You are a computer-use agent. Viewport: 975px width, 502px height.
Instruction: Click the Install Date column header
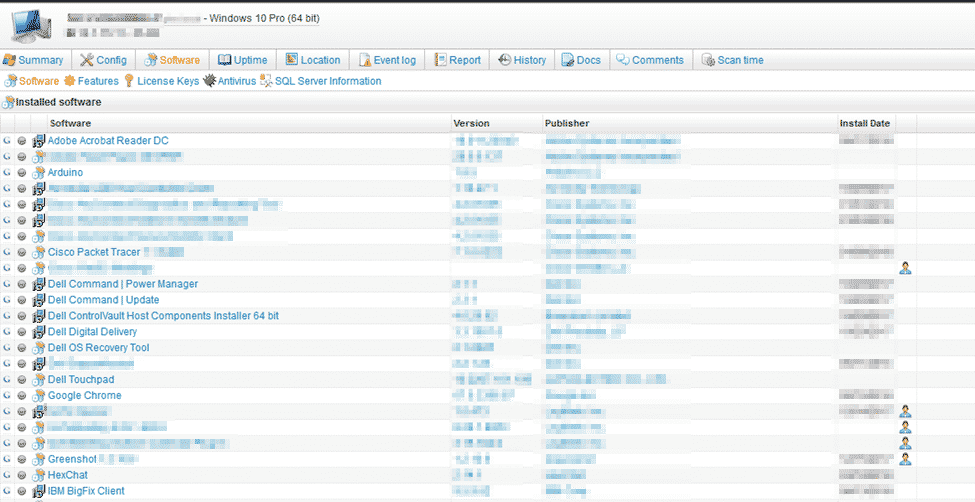pyautogui.click(x=865, y=123)
